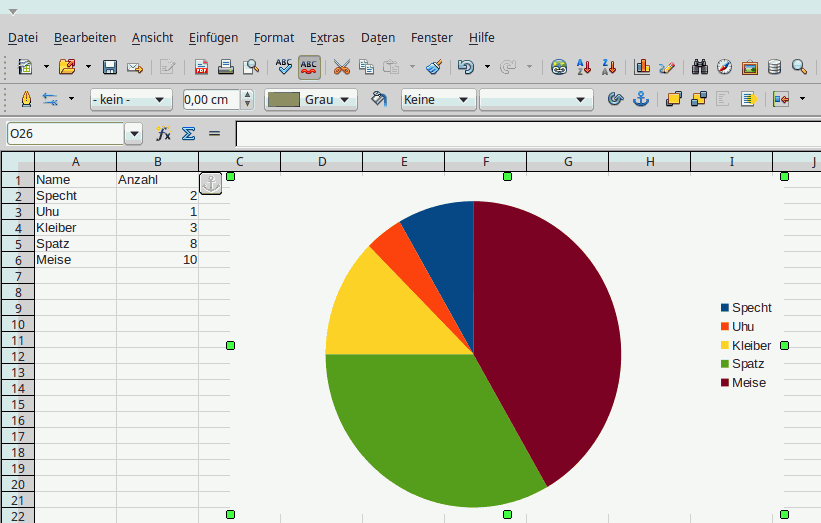Image resolution: width=821 pixels, height=523 pixels.
Task: Click the Save document icon
Action: pyautogui.click(x=110, y=67)
